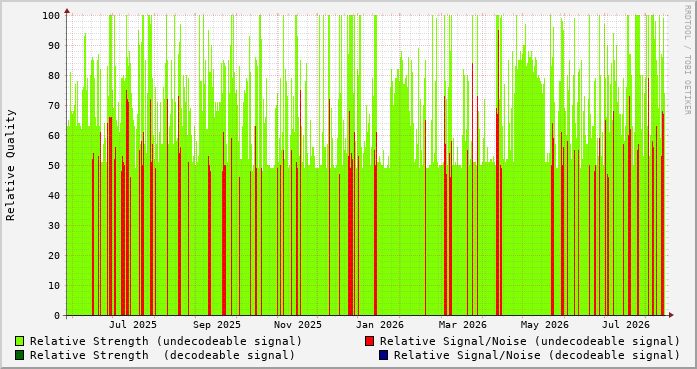Click the 'Mar 2026' time axis label
The width and height of the screenshot is (697, 369).
(463, 325)
